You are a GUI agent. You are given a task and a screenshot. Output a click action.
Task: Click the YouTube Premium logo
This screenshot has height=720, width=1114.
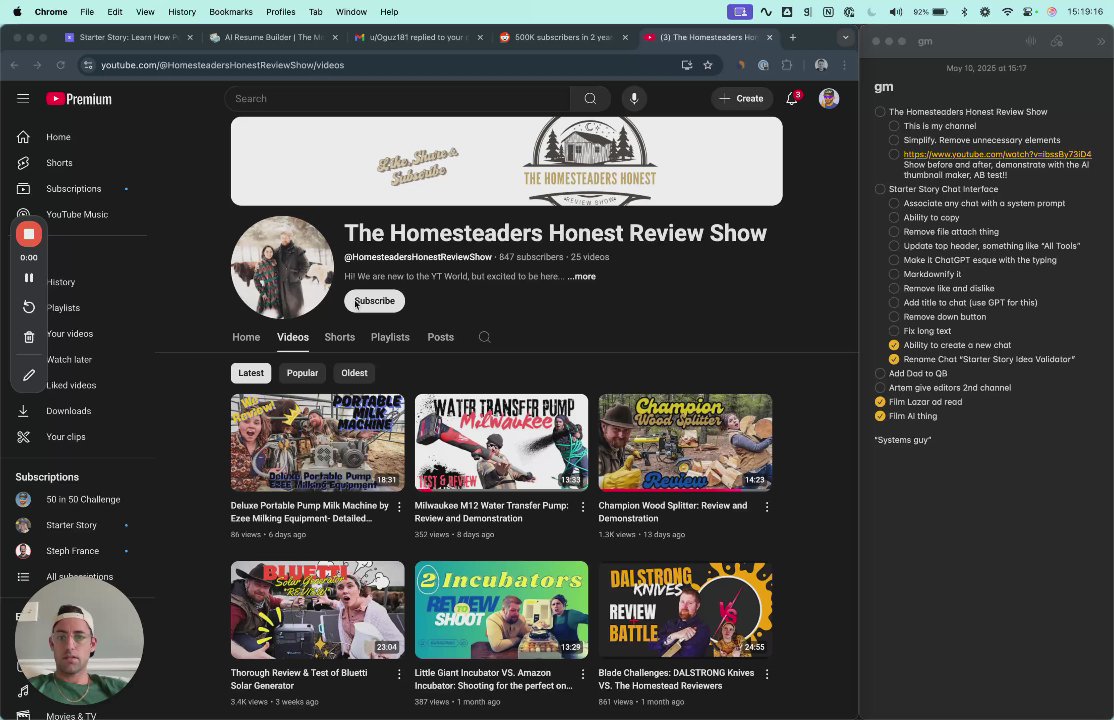[79, 99]
